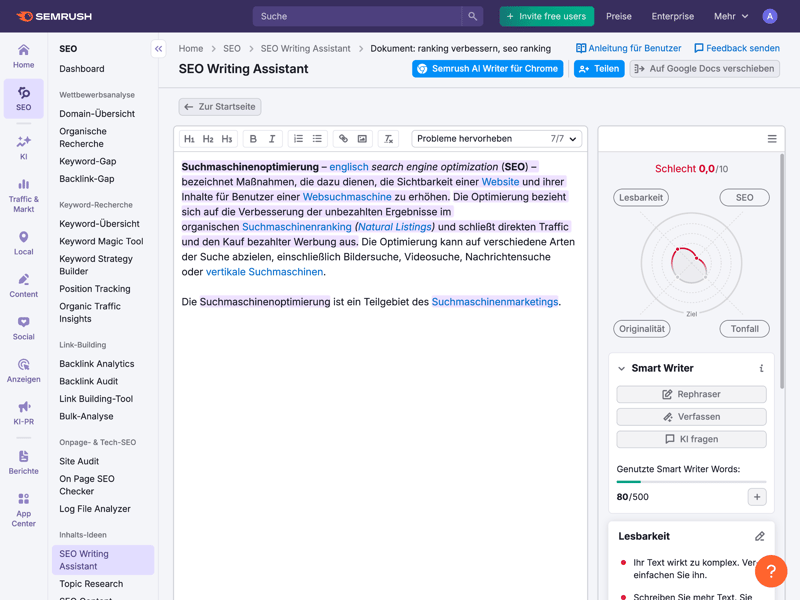
Task: Click the Rephraser button
Action: click(691, 394)
